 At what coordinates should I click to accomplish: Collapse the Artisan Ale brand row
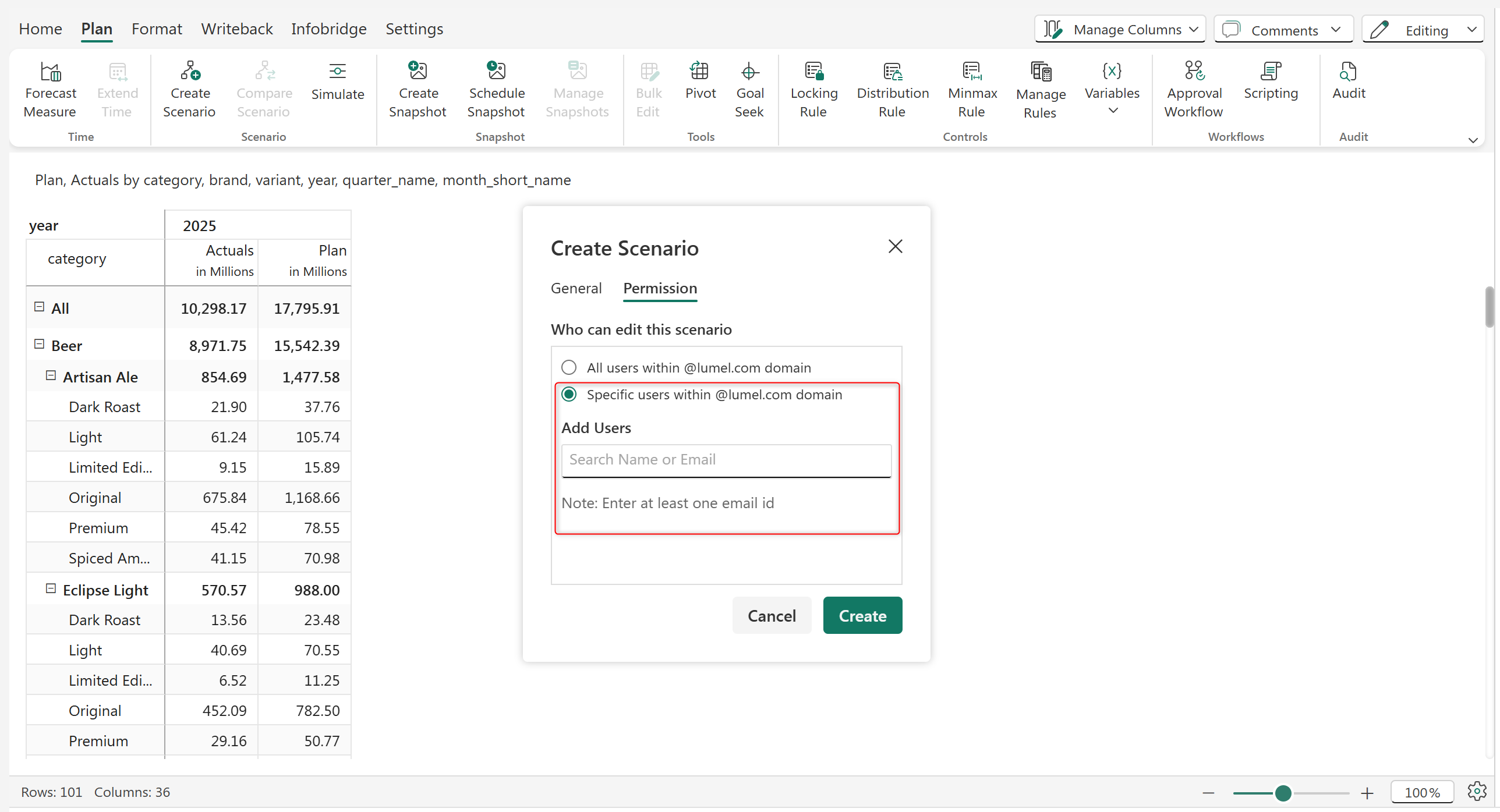coord(51,375)
